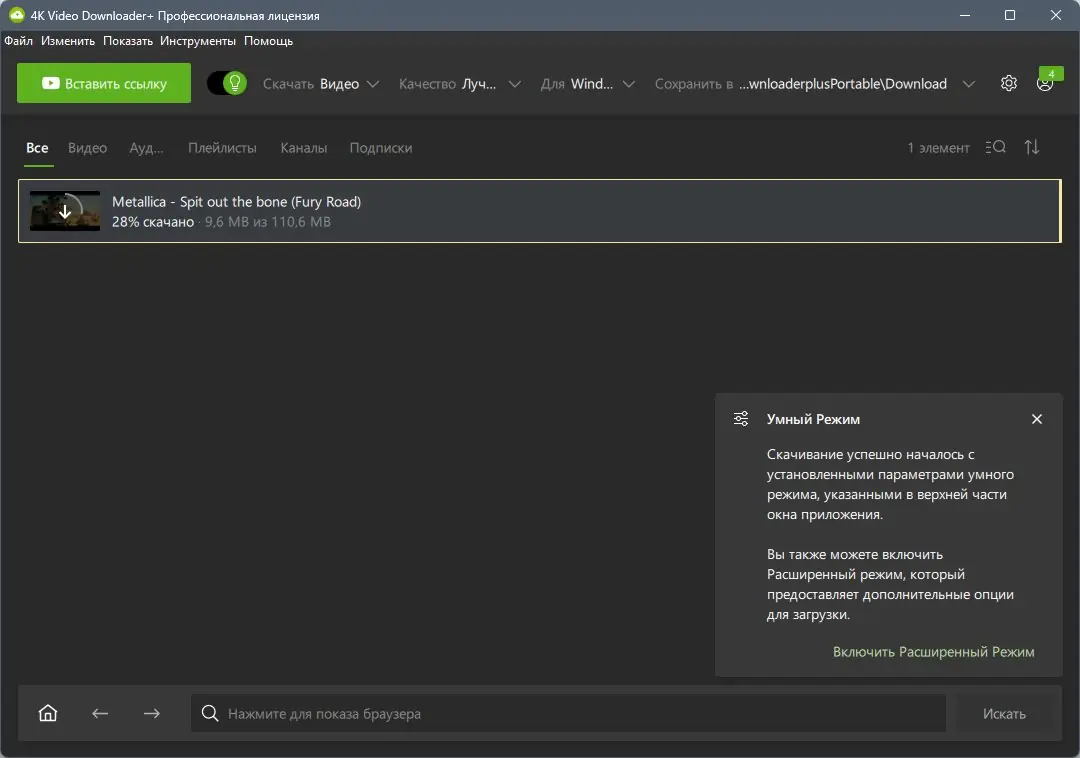Click the YouTube icon in Вставить ссылку
Viewport: 1080px width, 758px height.
pyautogui.click(x=50, y=83)
